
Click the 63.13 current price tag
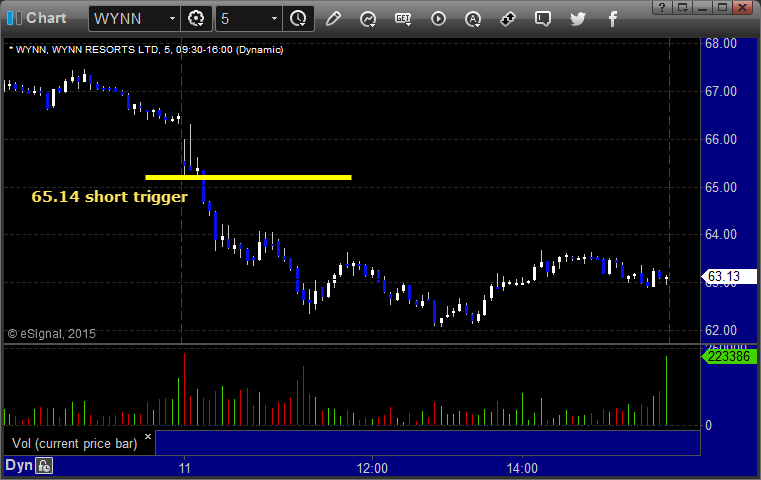[729, 276]
